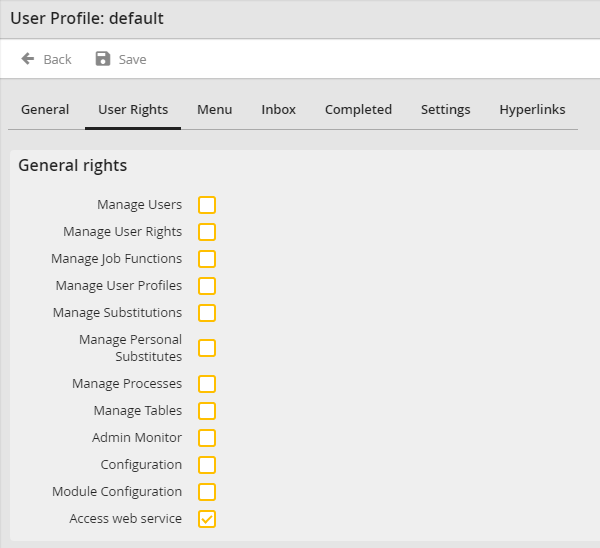Screen dimensions: 600x548
Task: Click the 'Manage User Profiles' label text
Action: tap(119, 286)
